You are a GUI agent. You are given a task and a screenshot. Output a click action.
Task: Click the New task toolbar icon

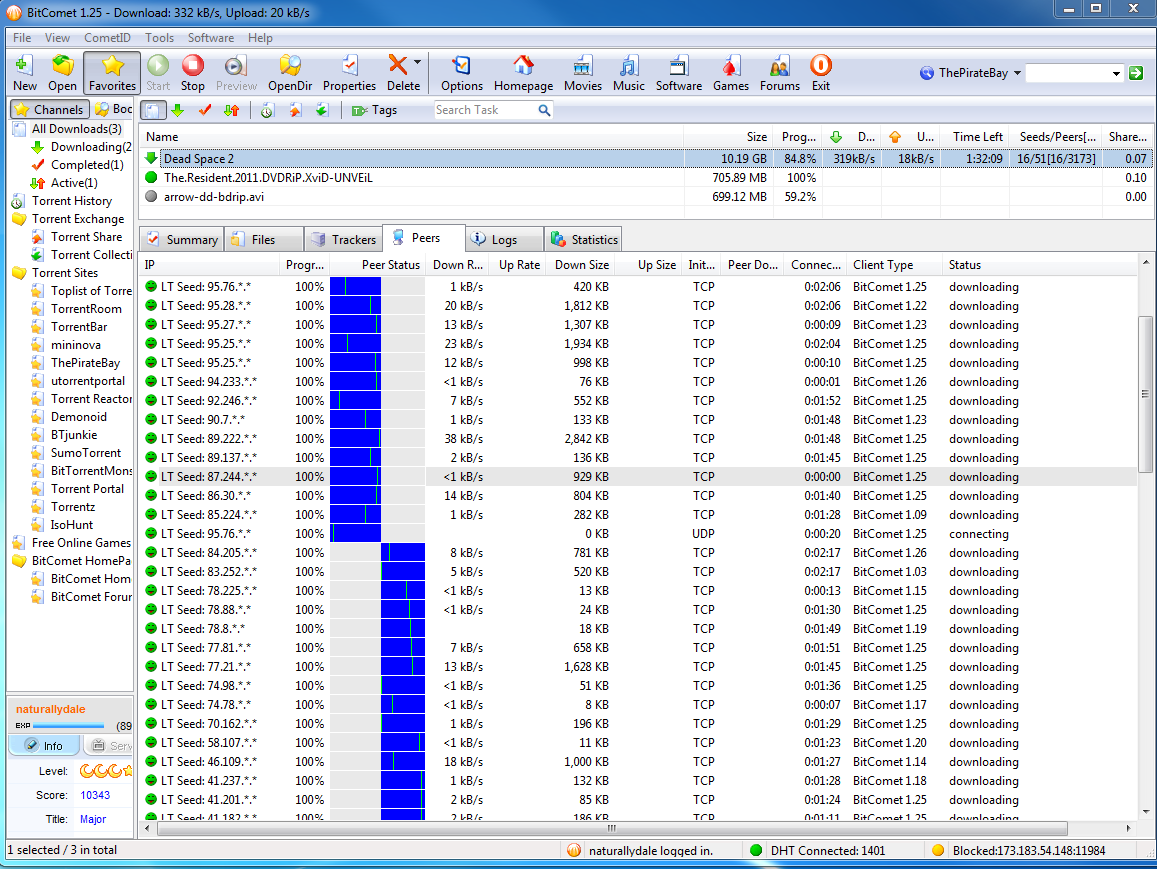pyautogui.click(x=24, y=73)
